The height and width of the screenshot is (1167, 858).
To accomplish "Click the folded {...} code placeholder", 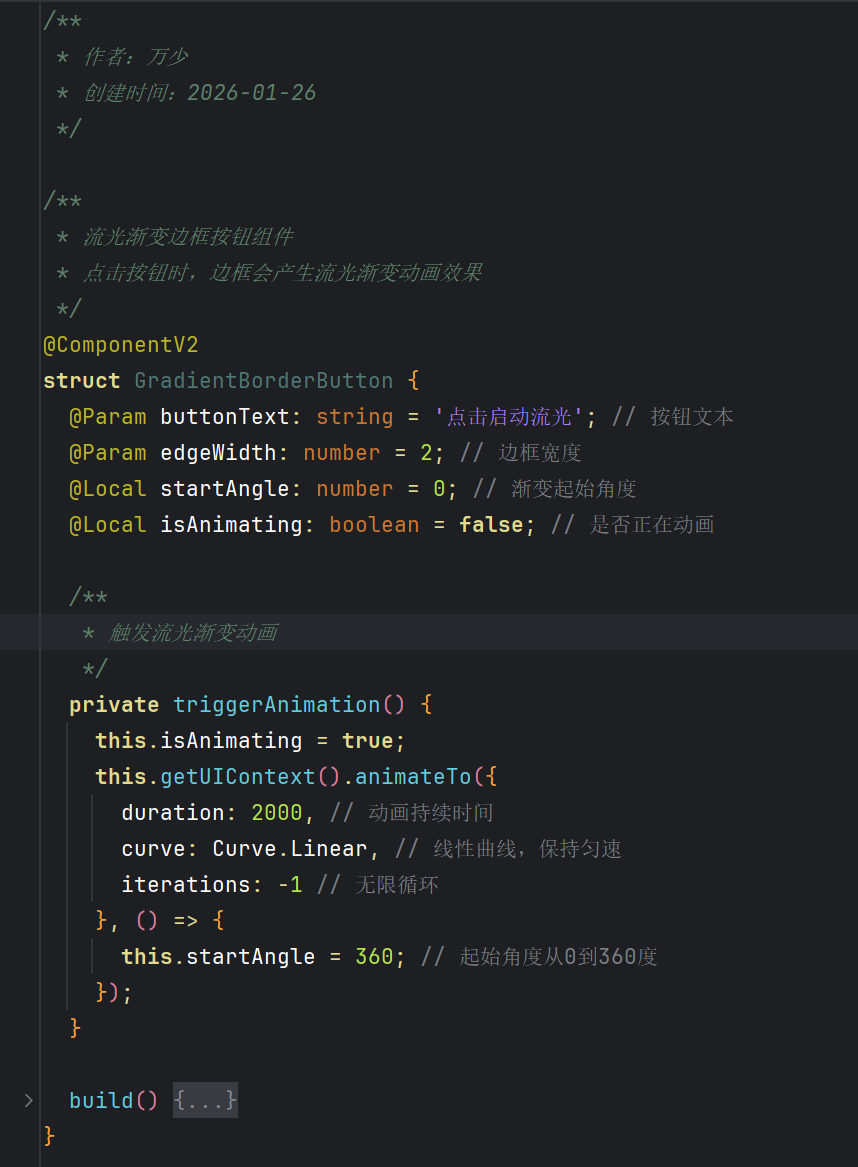I will [x=205, y=1100].
